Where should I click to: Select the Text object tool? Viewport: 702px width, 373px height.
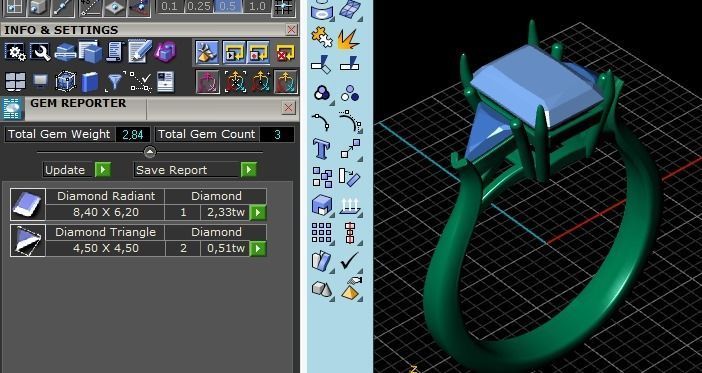point(321,148)
